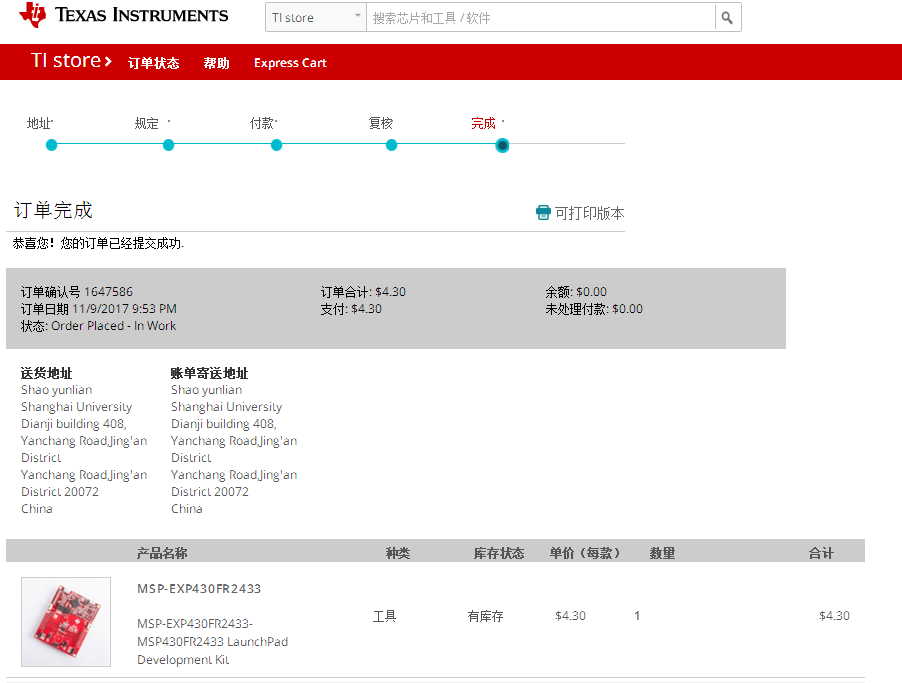Click the 余额 $0.00 value

pyautogui.click(x=591, y=292)
